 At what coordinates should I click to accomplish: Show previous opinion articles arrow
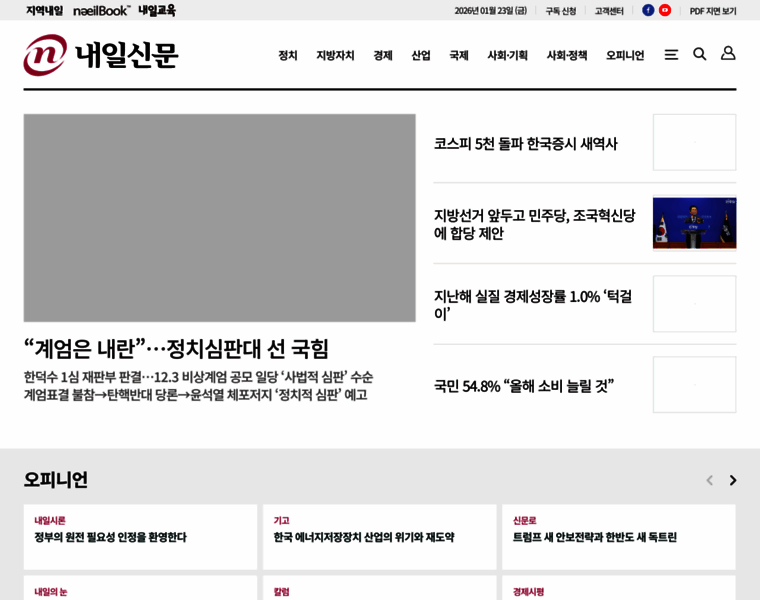pyautogui.click(x=709, y=481)
